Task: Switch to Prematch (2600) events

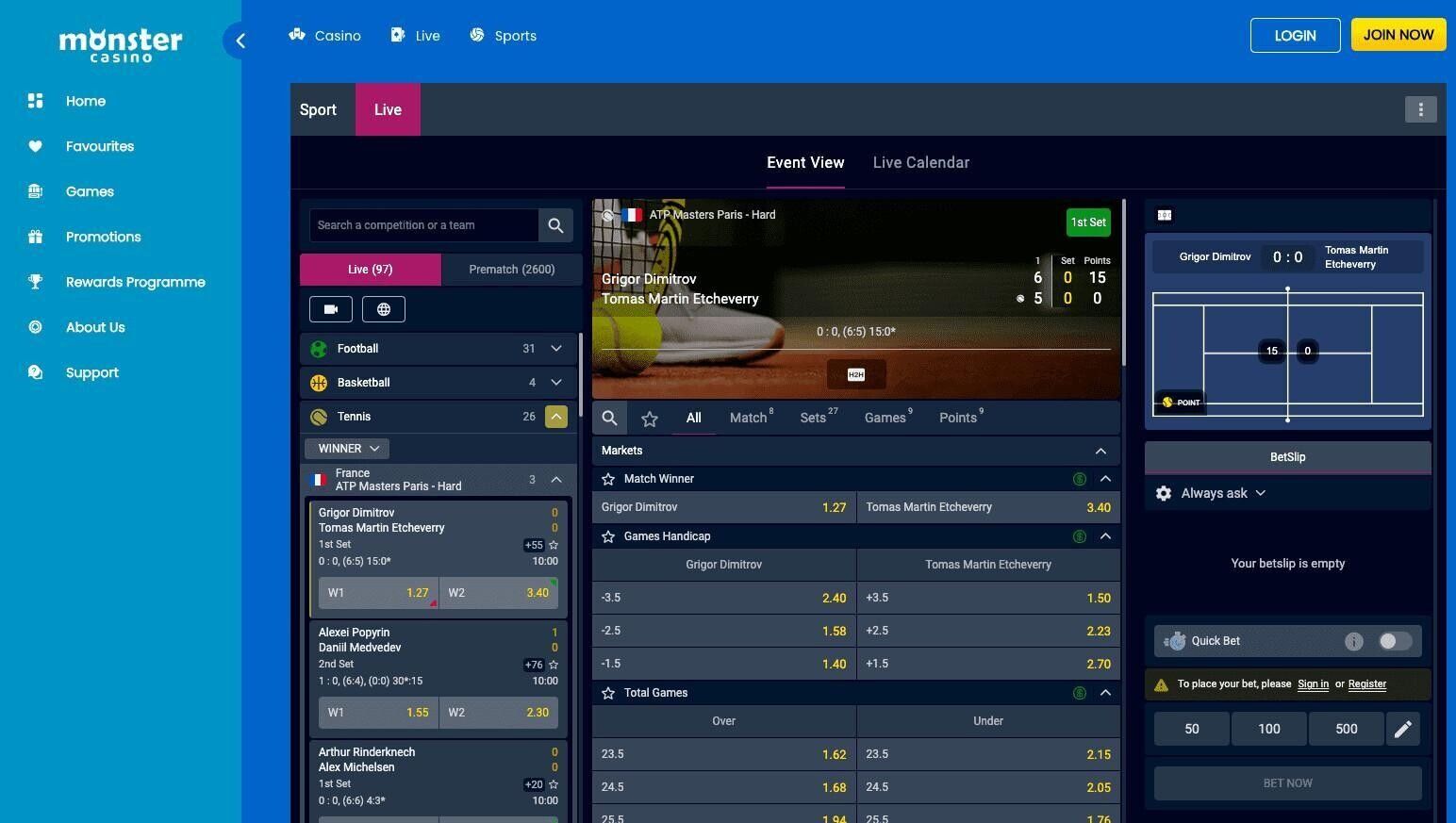Action: (512, 270)
